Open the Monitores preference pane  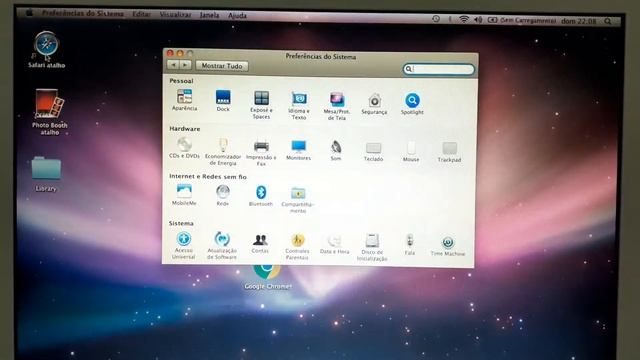[298, 150]
